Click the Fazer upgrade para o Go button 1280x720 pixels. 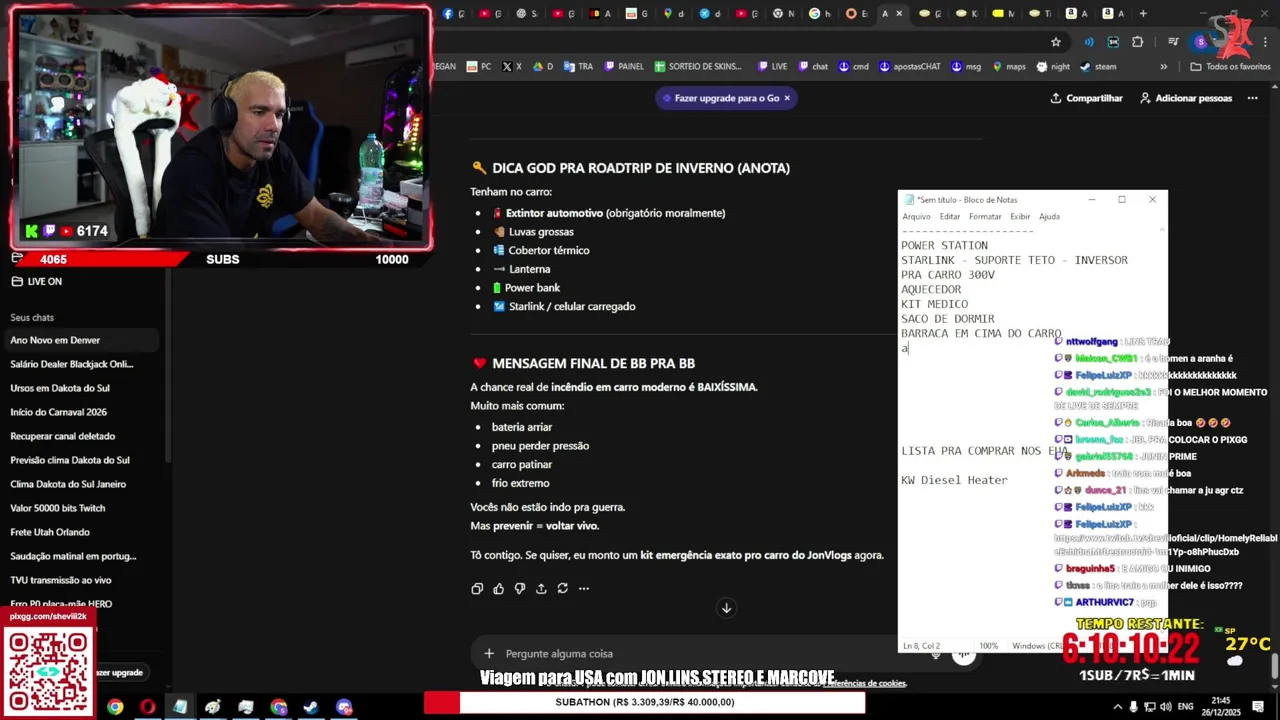pos(726,98)
